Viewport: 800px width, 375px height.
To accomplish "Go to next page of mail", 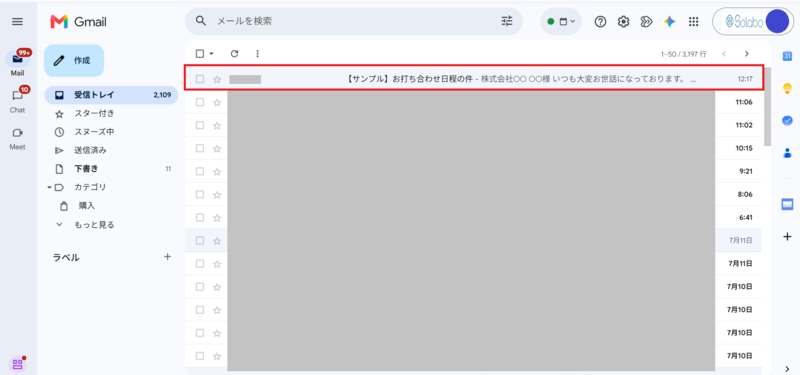I will pyautogui.click(x=747, y=54).
